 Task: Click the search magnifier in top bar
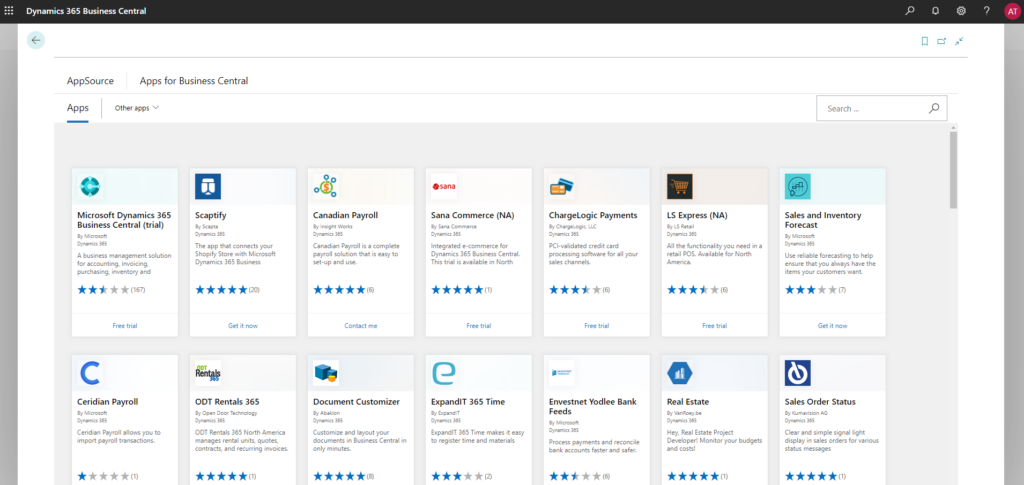click(x=910, y=11)
